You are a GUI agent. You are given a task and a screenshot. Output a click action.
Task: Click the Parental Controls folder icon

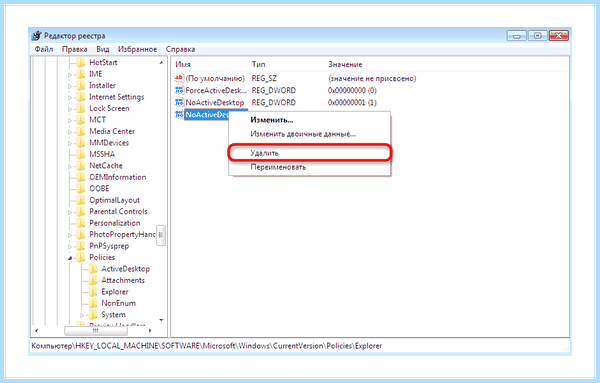[x=81, y=212]
